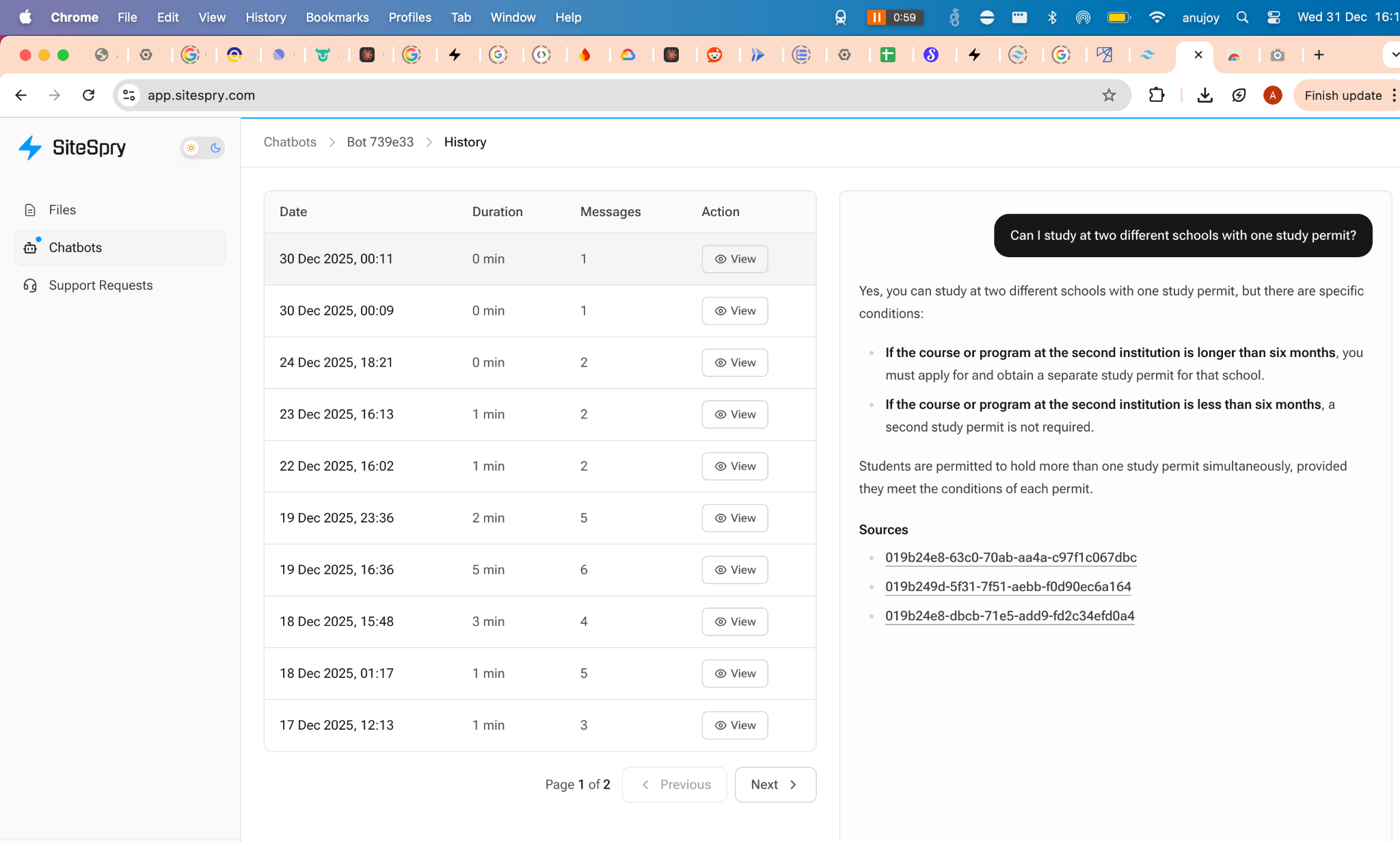Reload the current page
The height and width of the screenshot is (842, 1400).
pyautogui.click(x=89, y=96)
